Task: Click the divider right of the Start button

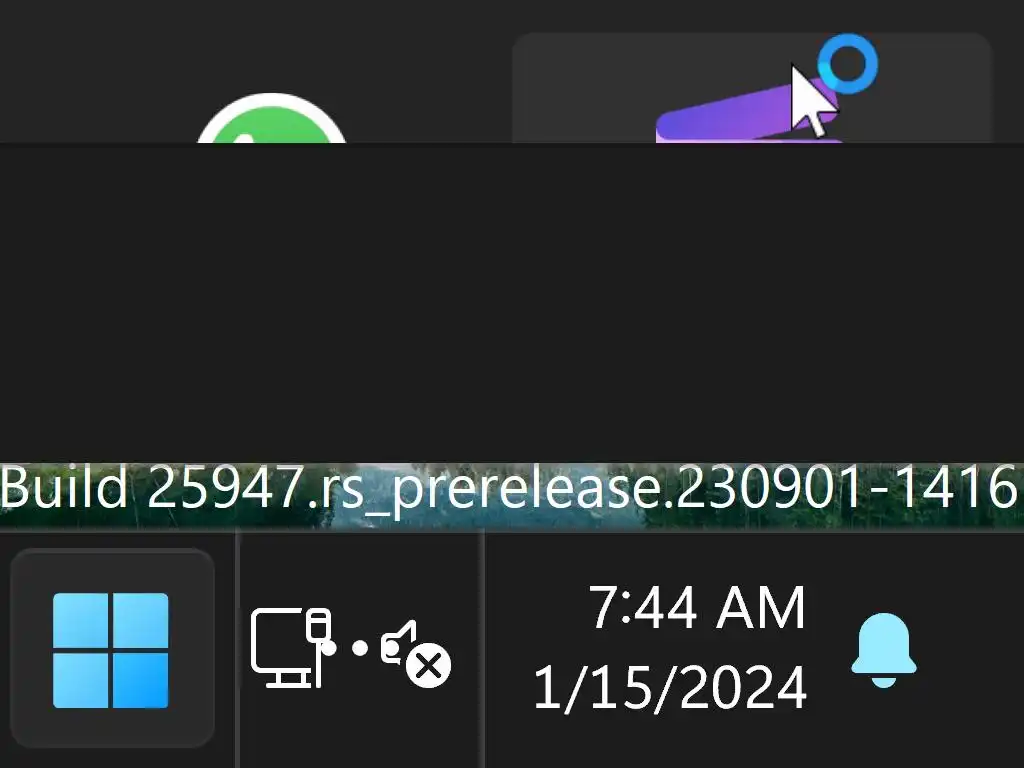Action: coord(238,650)
